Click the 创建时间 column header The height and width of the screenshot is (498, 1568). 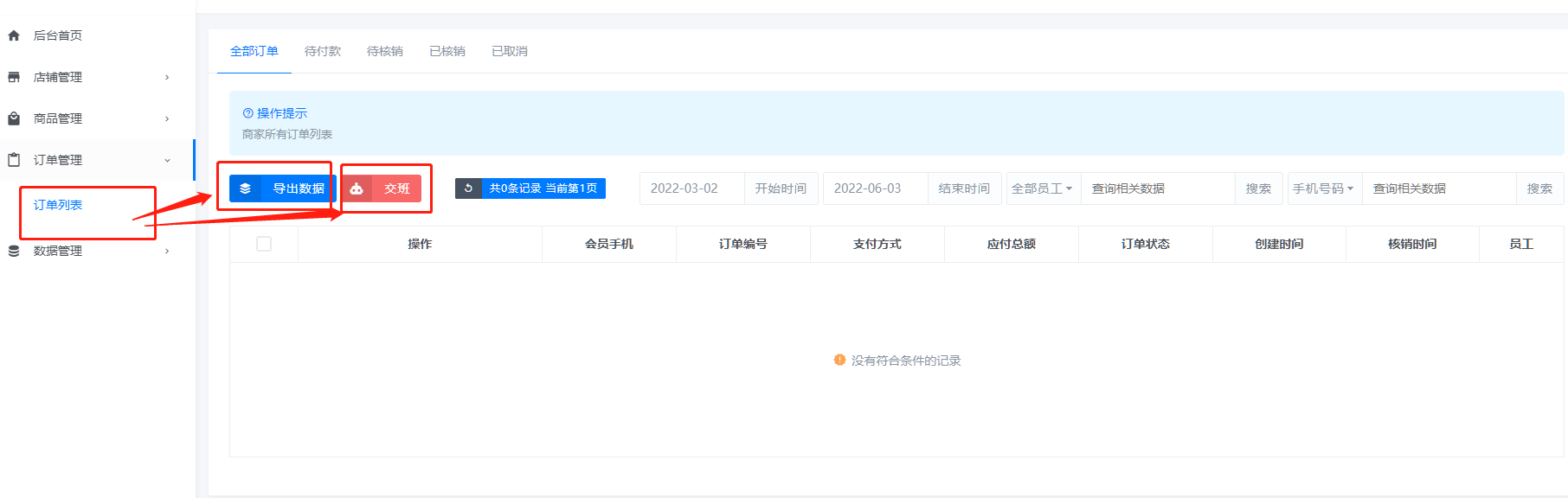tap(1279, 244)
